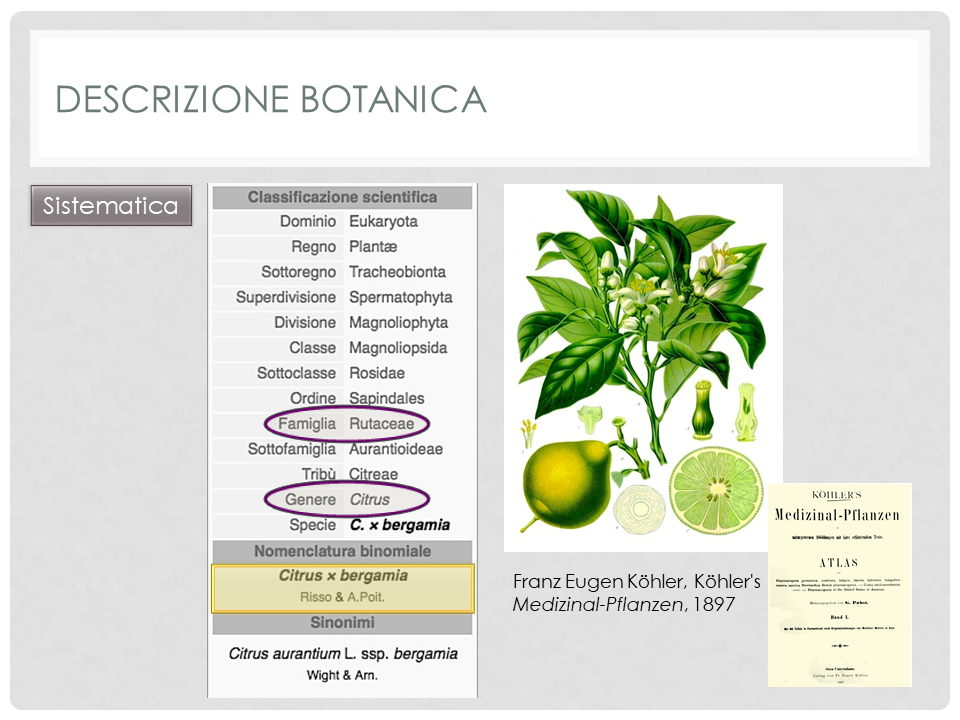Select the Superdivisione label

point(286,297)
